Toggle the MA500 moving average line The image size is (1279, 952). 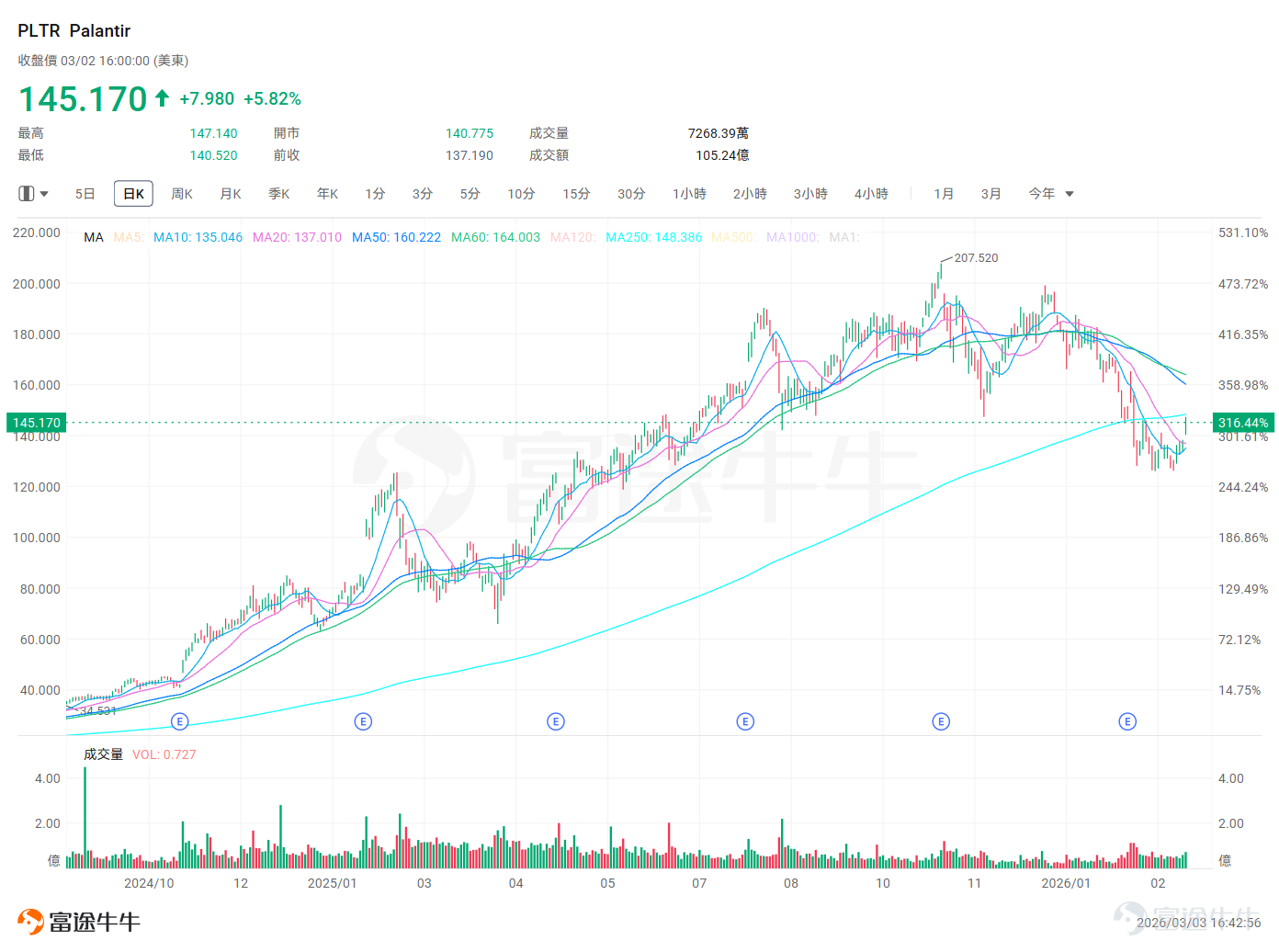[x=734, y=237]
